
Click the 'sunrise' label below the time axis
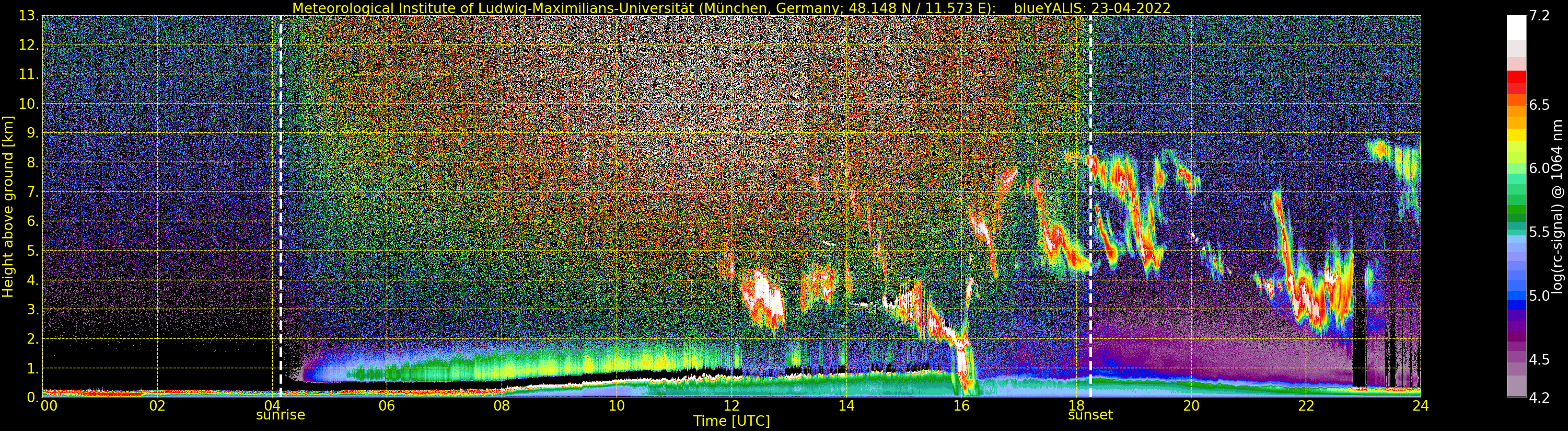[280, 415]
